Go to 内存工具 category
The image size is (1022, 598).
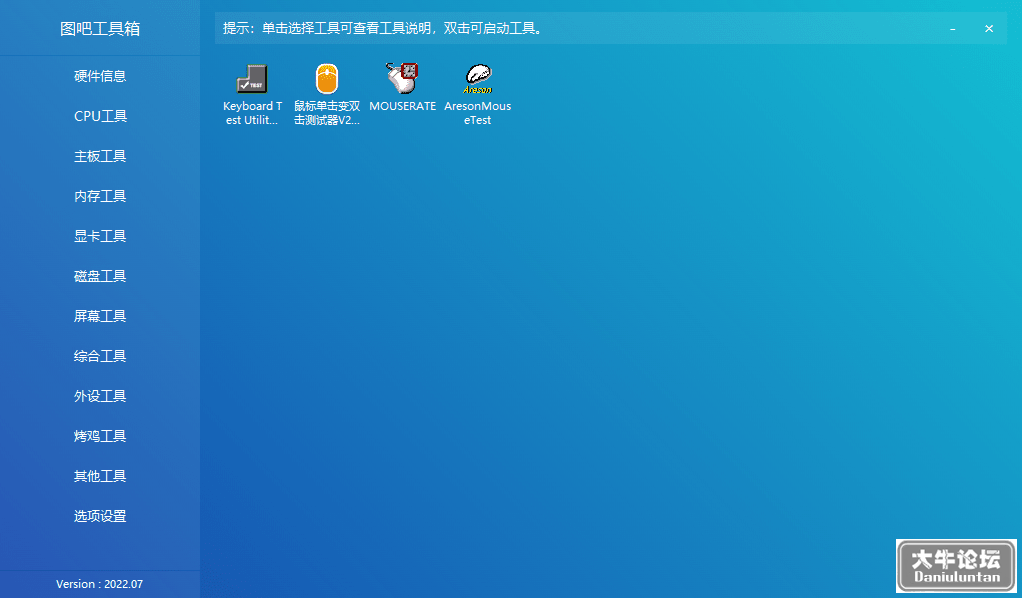pos(100,196)
